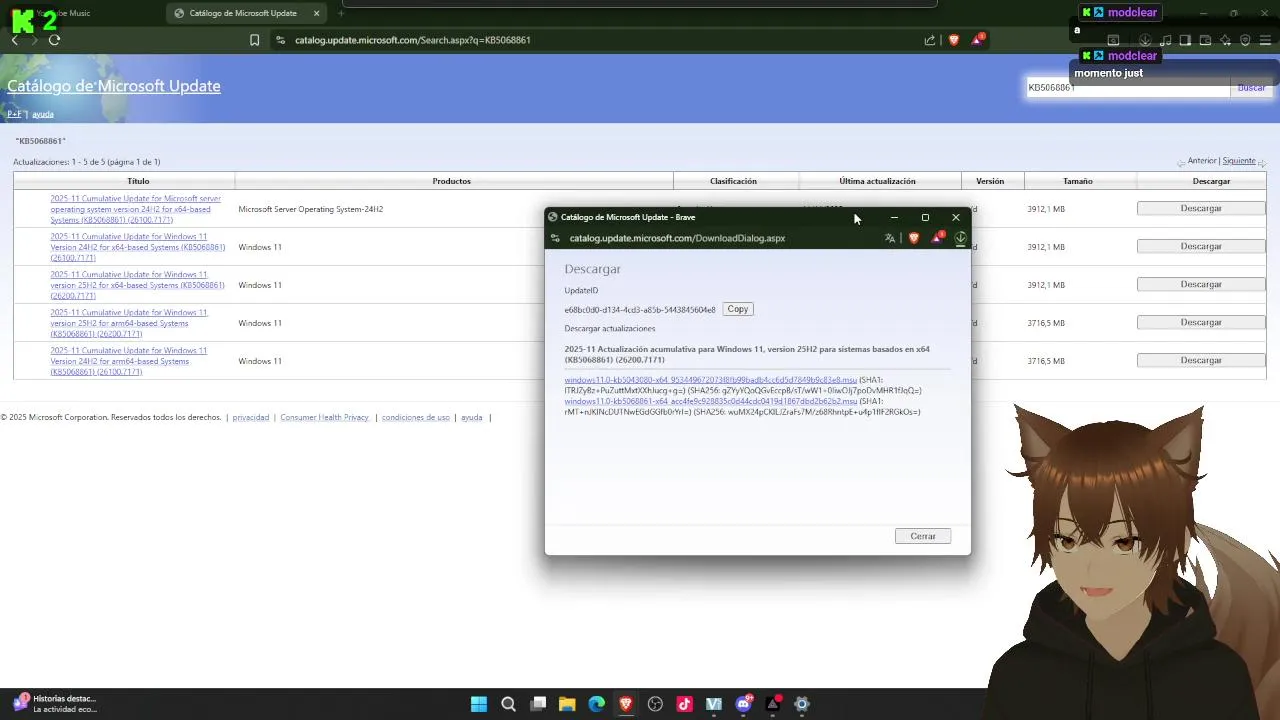This screenshot has height=720, width=1280.
Task: Click the Buscar search link
Action: coord(1251,88)
